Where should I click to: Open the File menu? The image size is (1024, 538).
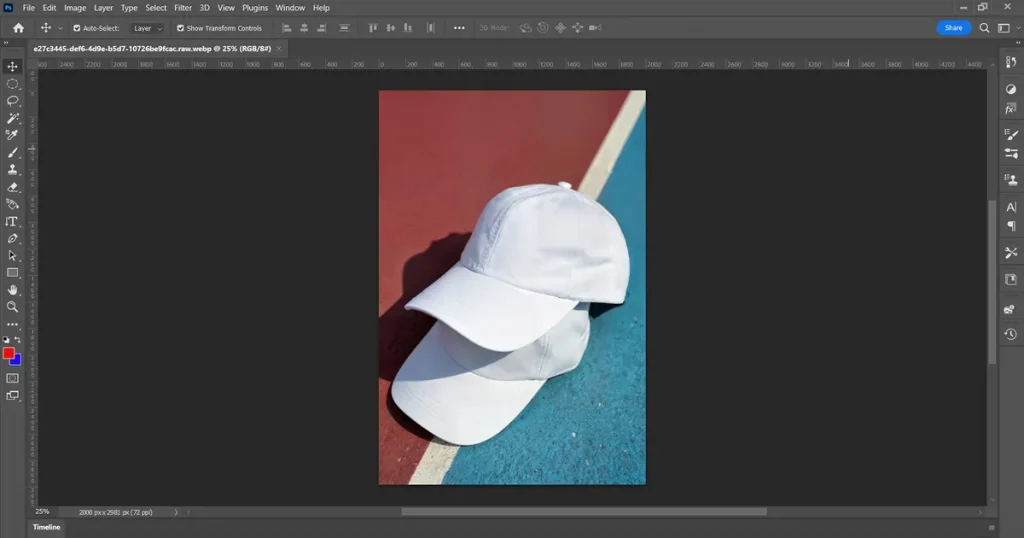tap(29, 8)
